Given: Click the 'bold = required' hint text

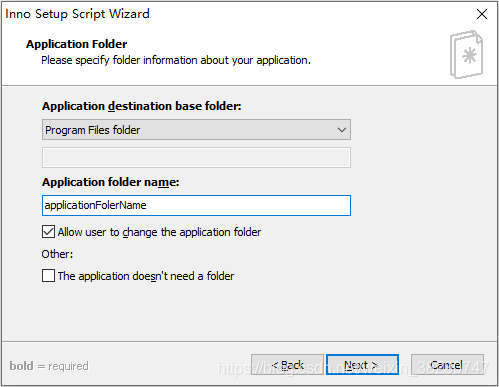Looking at the screenshot, I should pos(49,366).
